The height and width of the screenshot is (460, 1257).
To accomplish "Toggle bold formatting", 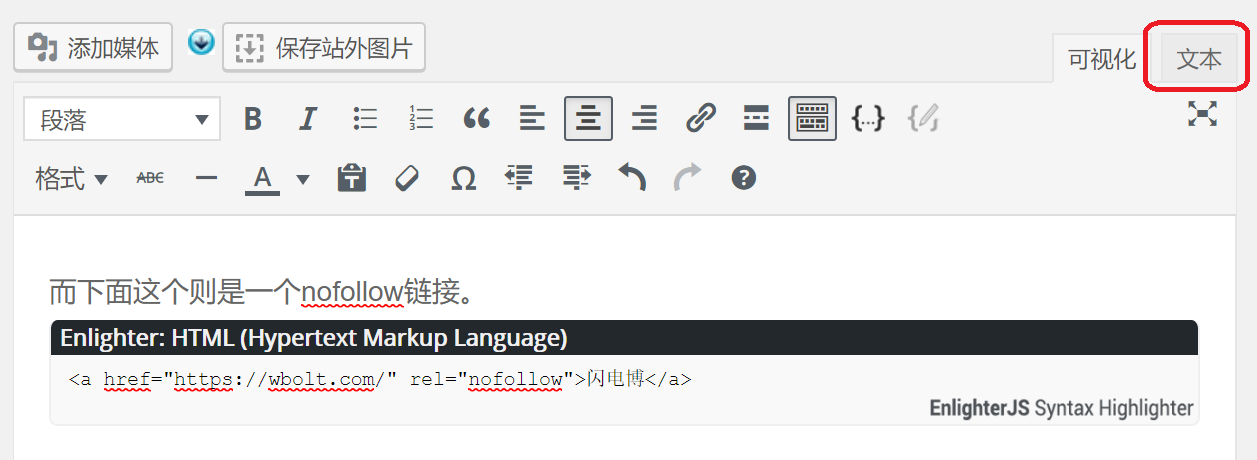I will (x=253, y=119).
